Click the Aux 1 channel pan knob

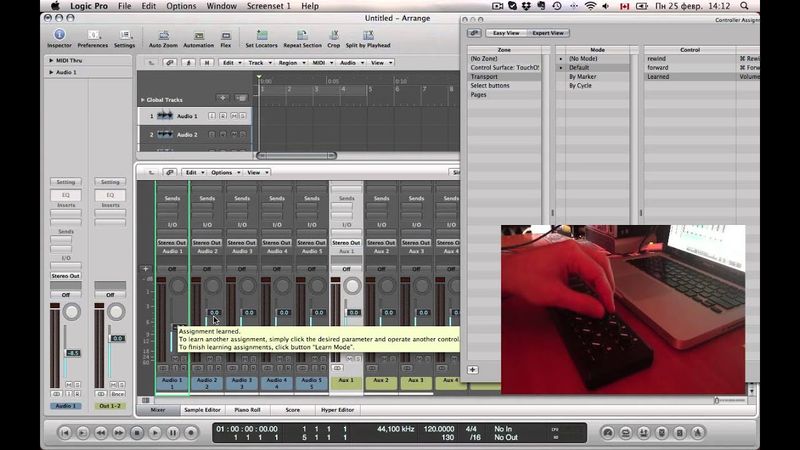(x=352, y=286)
